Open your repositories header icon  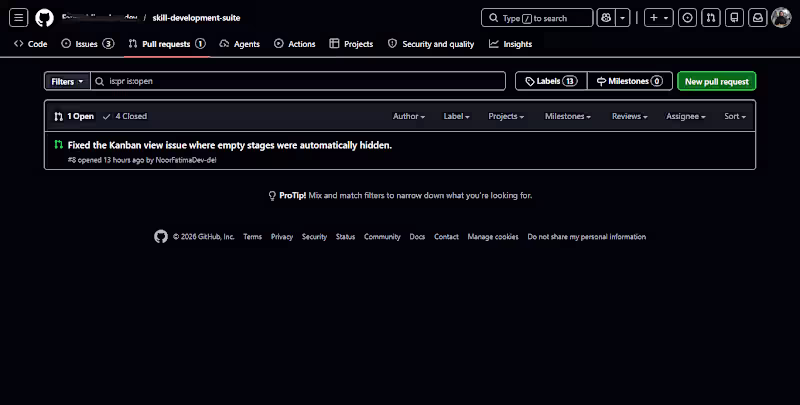[x=734, y=18]
